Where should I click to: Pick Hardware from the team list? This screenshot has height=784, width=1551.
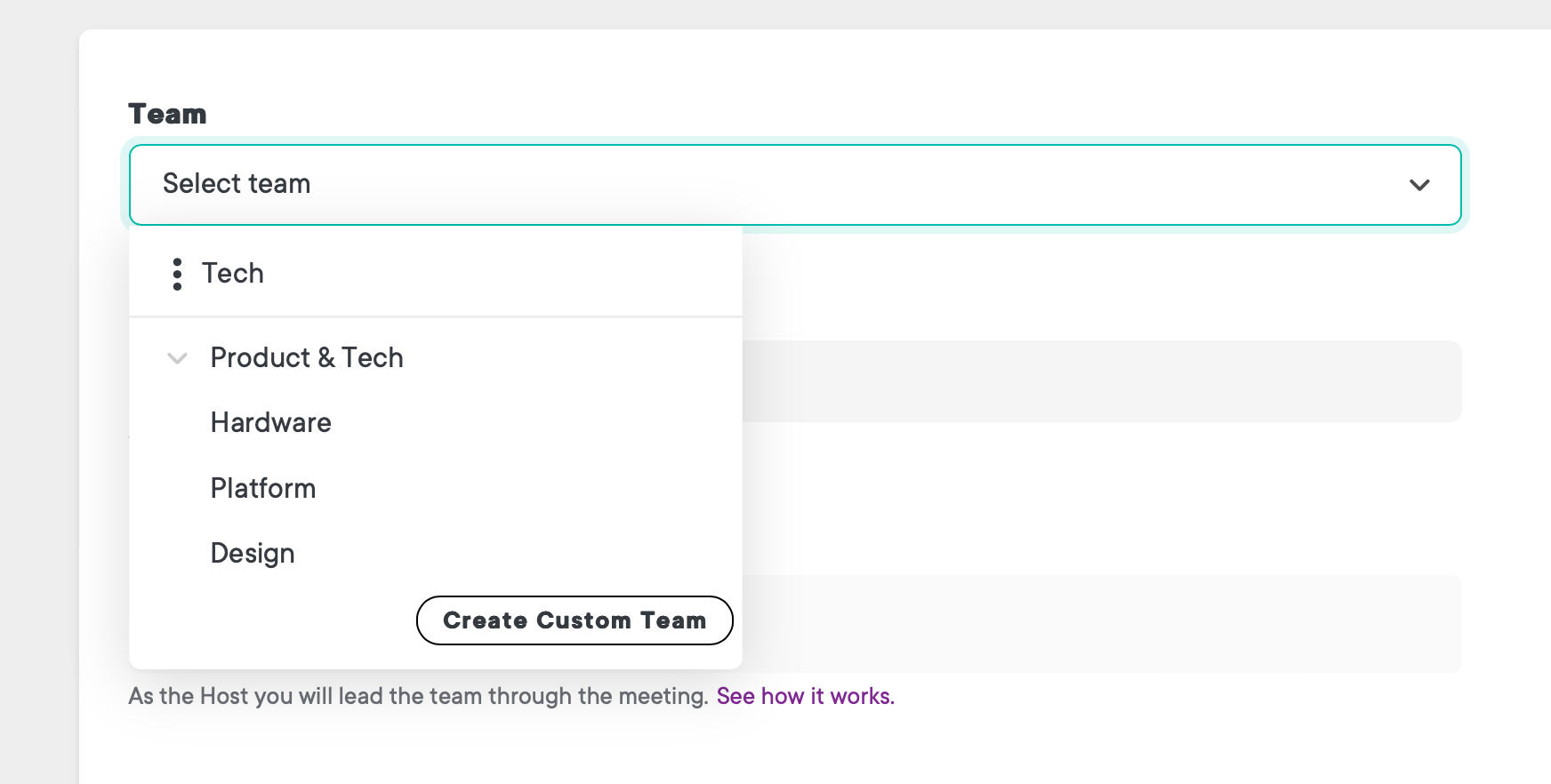[271, 422]
